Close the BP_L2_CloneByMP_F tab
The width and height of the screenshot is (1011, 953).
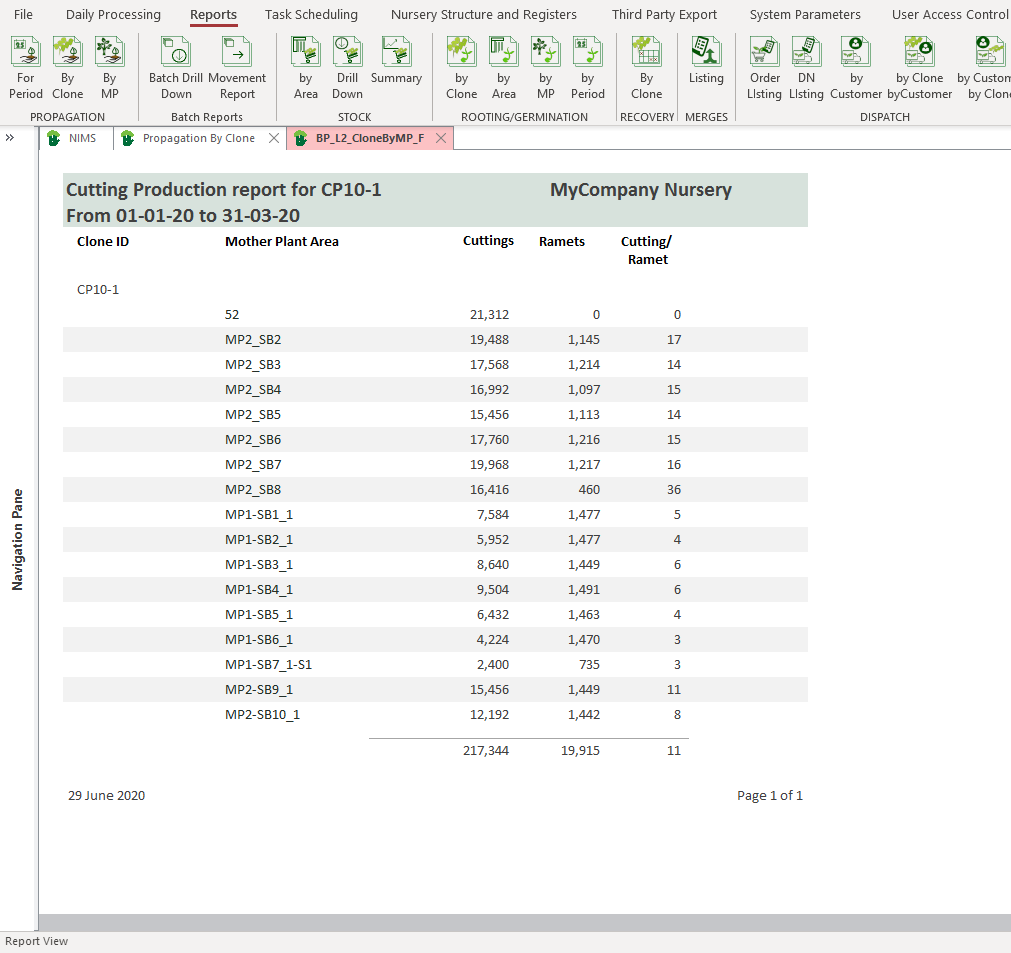pyautogui.click(x=441, y=138)
